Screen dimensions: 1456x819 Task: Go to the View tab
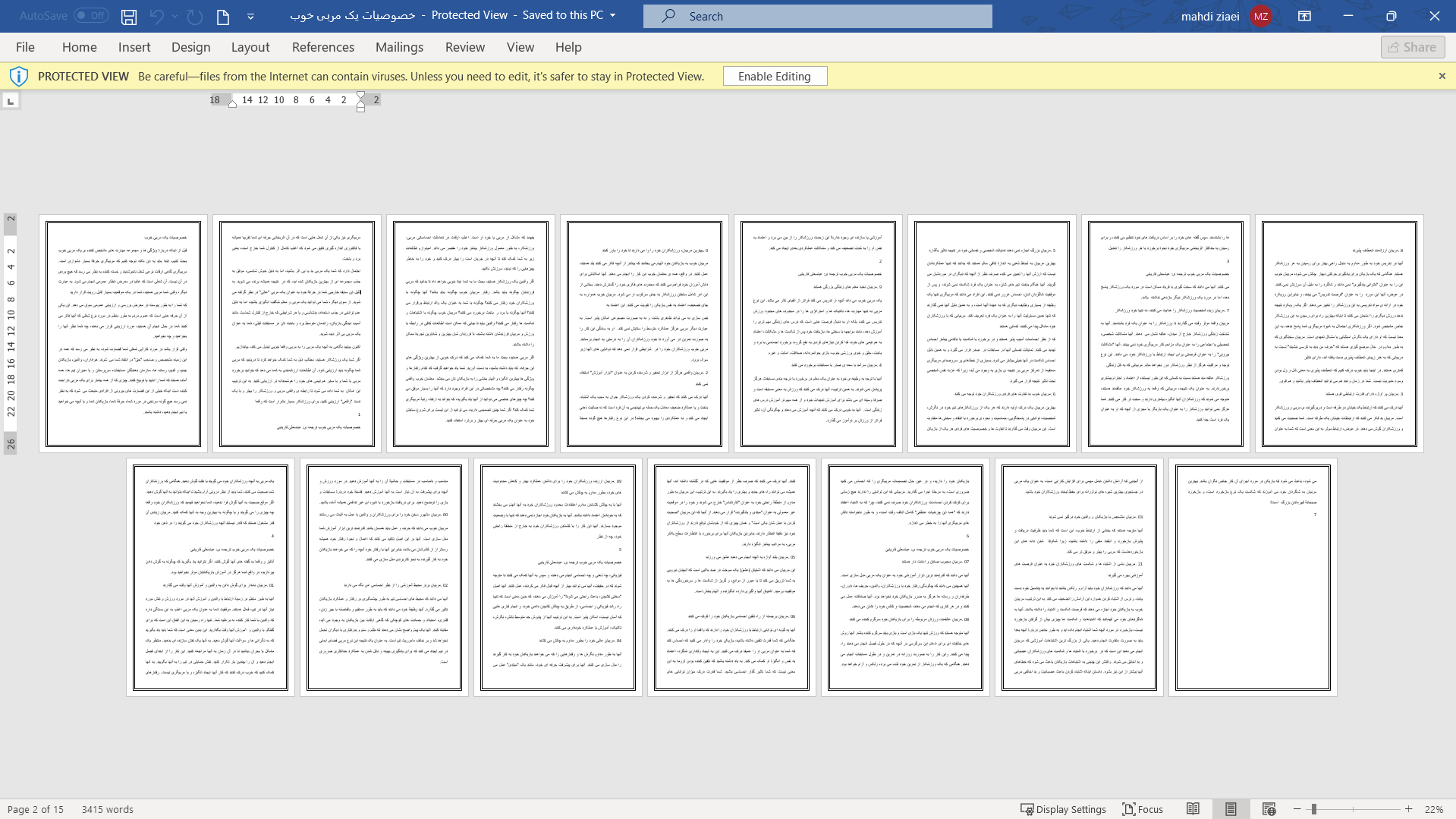[520, 47]
